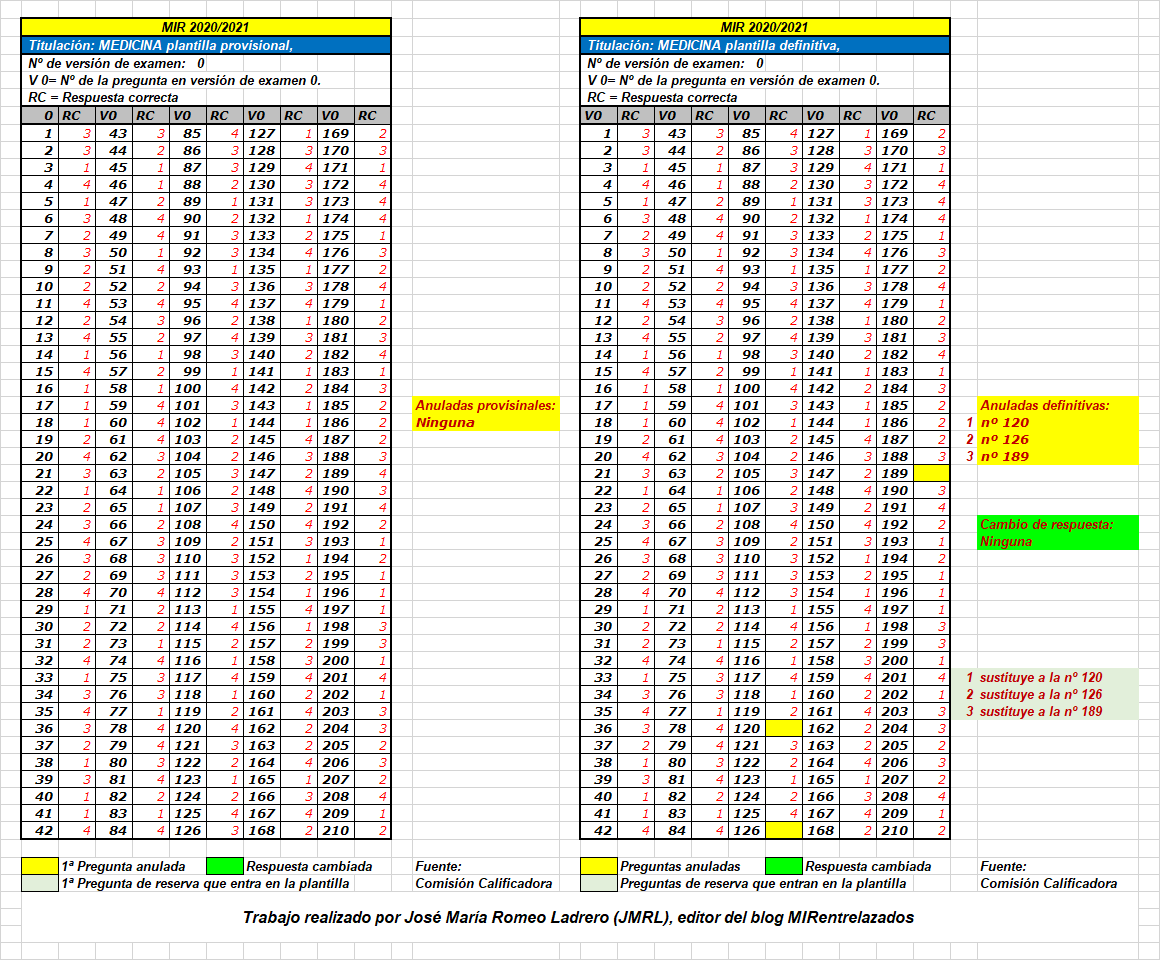Click 'Anuladas provisinales:' label

coord(485,405)
